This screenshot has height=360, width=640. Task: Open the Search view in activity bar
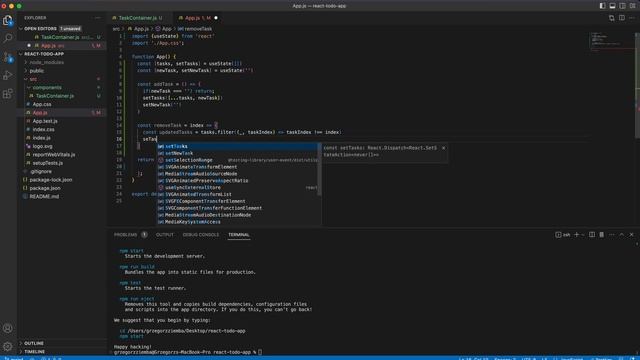pos(8,38)
